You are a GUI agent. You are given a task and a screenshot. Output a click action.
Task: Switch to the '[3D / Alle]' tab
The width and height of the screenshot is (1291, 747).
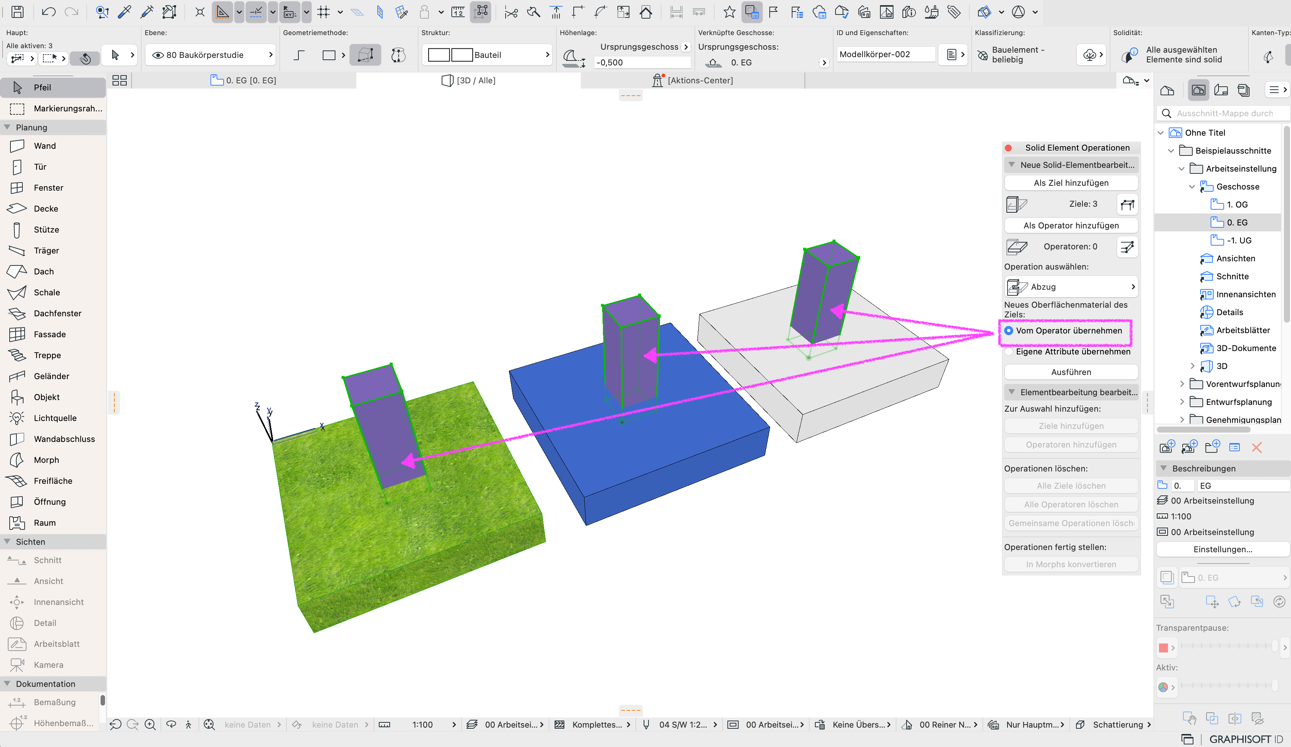click(468, 80)
